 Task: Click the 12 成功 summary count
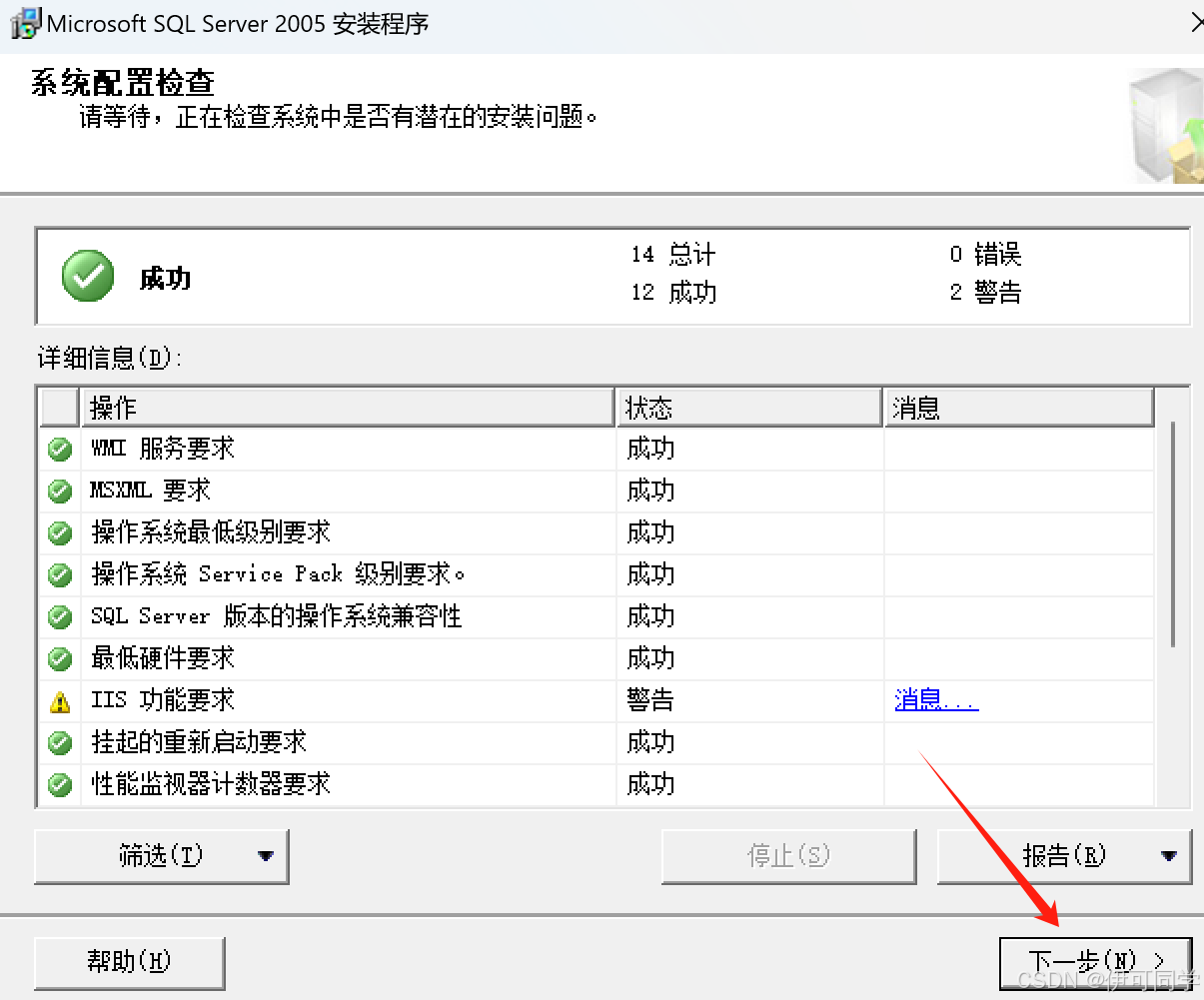point(673,293)
